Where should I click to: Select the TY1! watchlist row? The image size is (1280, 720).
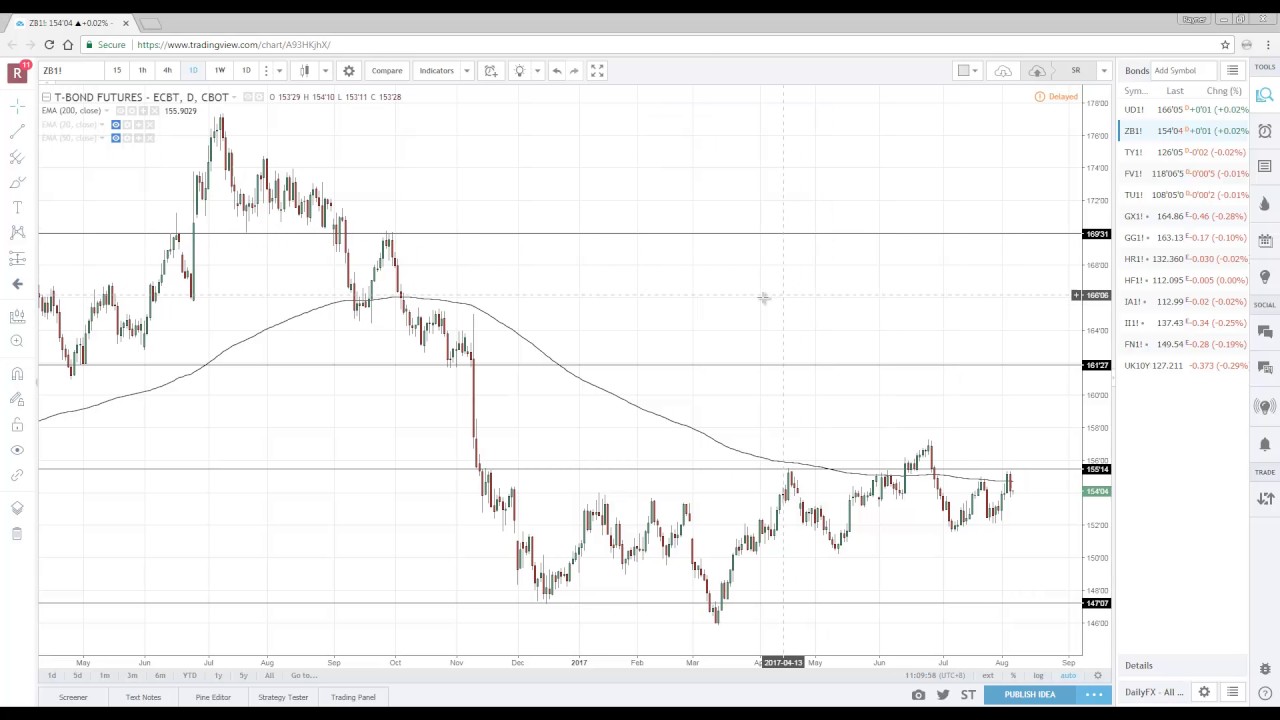pyautogui.click(x=1184, y=152)
